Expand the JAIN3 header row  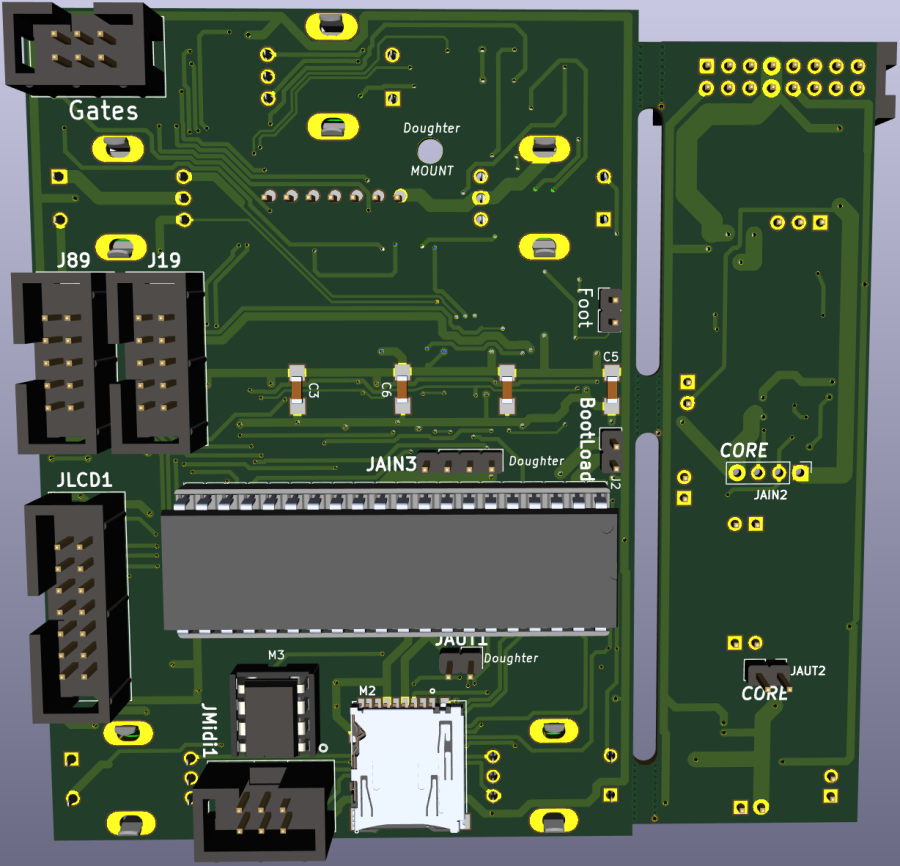point(460,463)
